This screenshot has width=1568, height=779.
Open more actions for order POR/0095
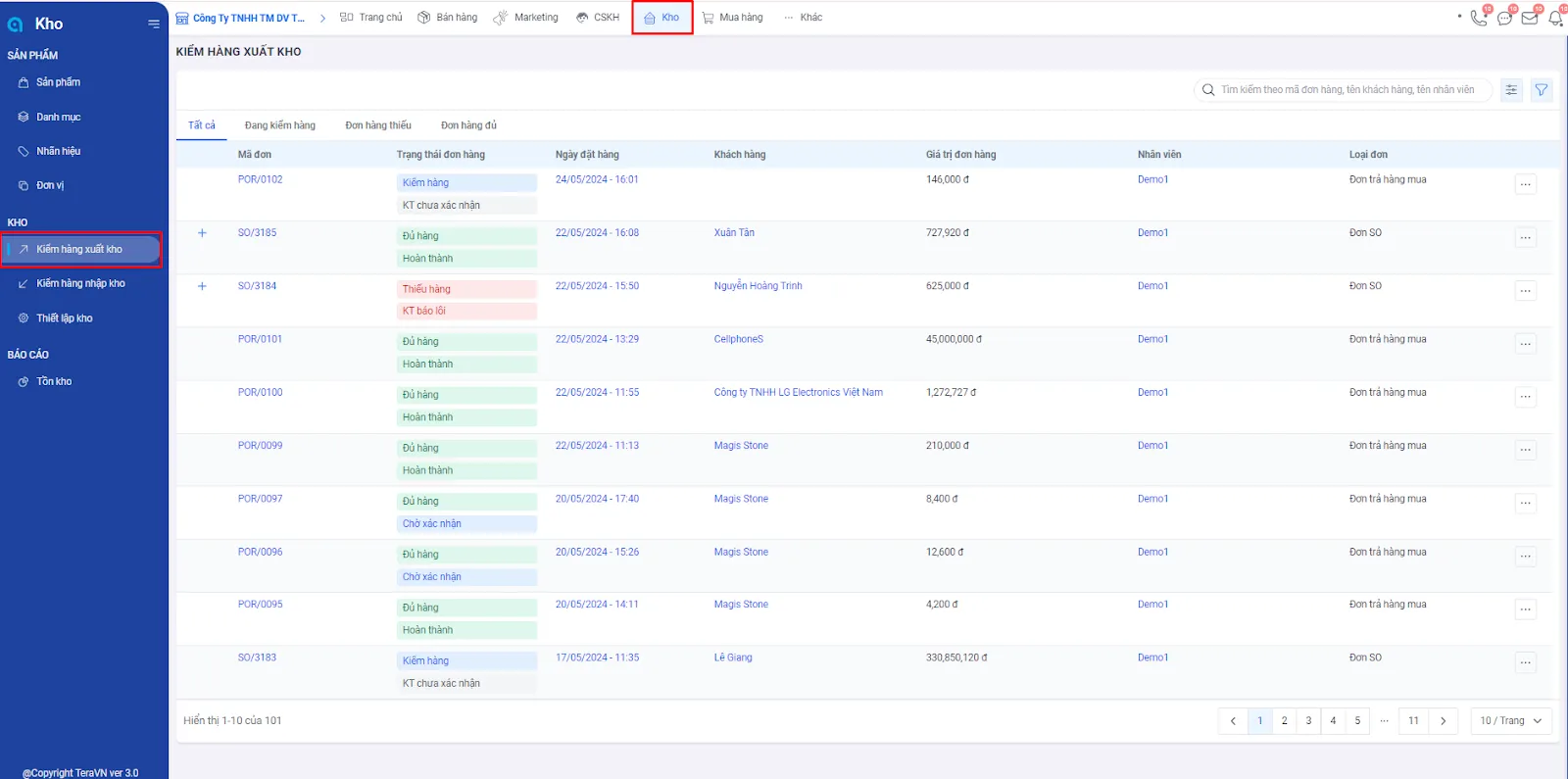click(1526, 609)
